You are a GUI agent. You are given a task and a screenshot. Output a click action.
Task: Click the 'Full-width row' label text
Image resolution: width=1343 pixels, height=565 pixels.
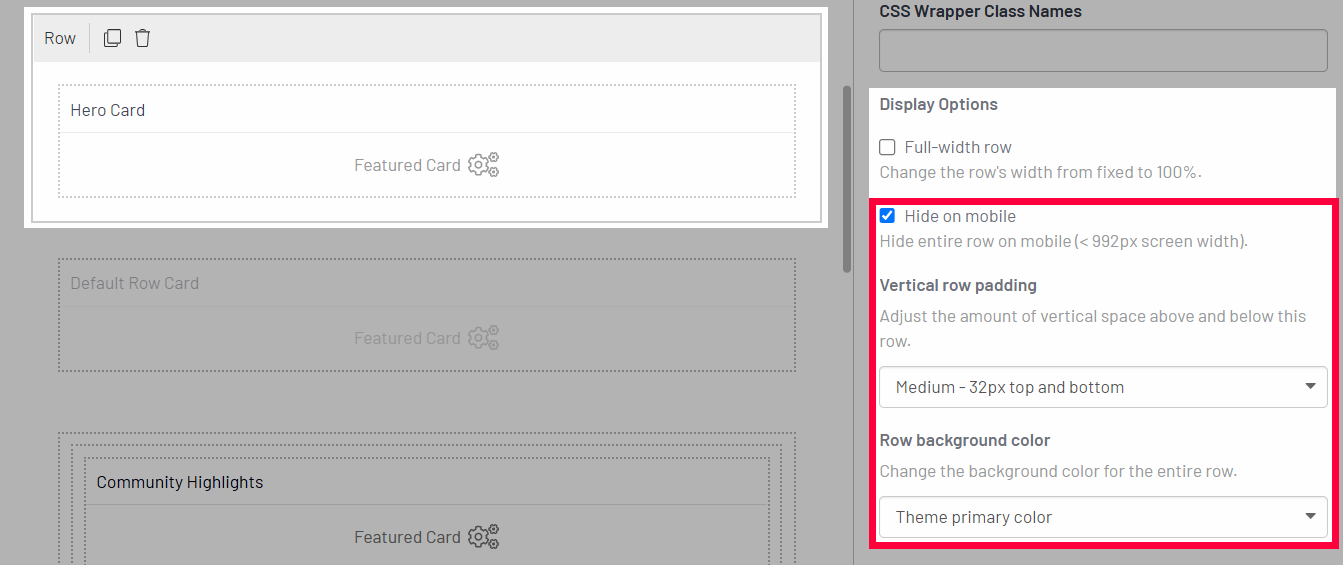(x=958, y=147)
